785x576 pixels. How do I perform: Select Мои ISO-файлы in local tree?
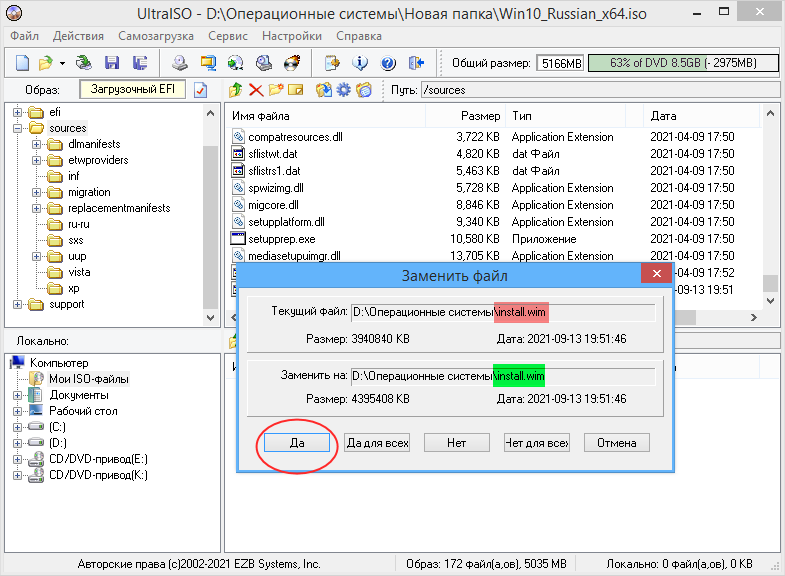coord(89,379)
